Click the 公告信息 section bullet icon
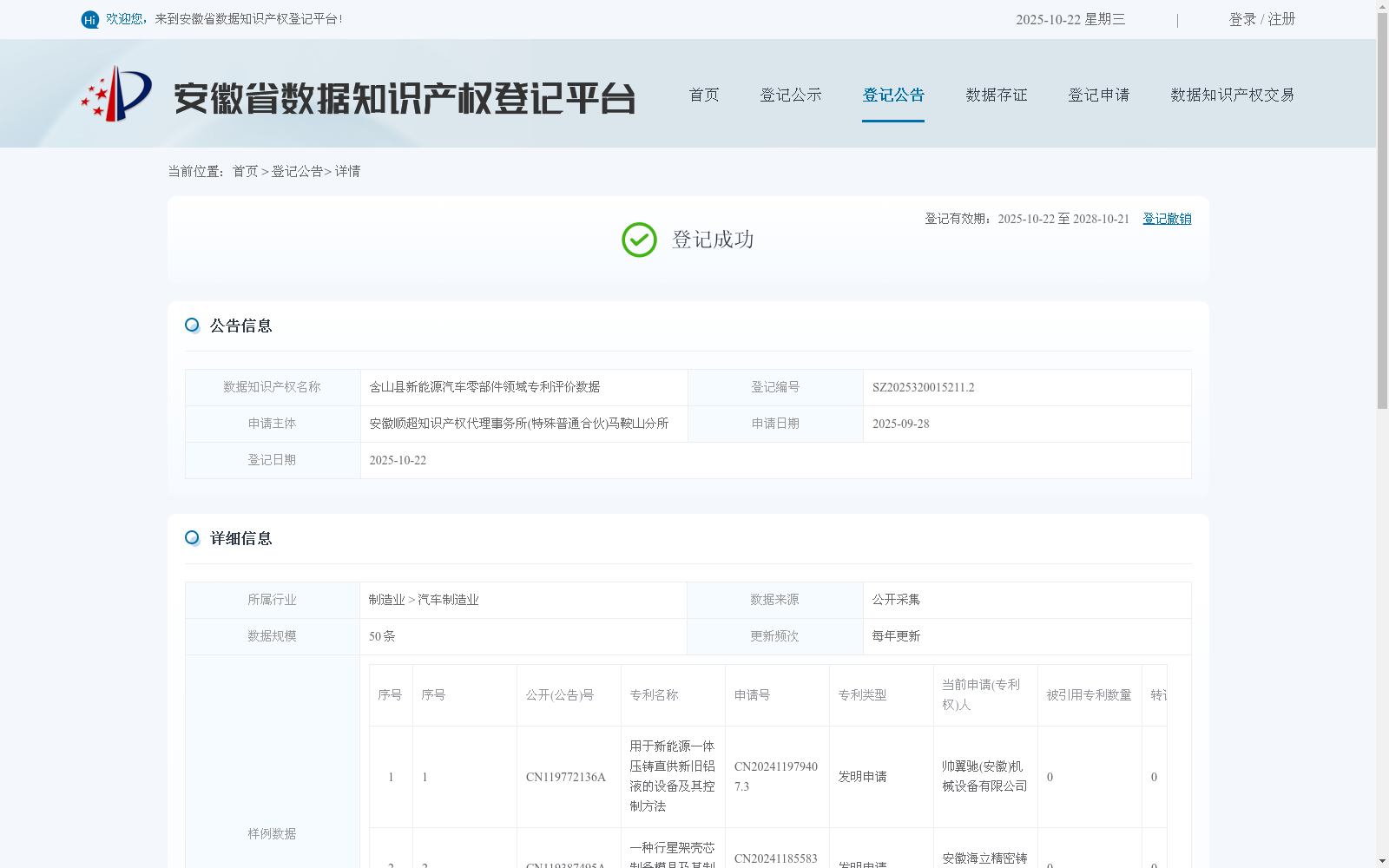Image resolution: width=1389 pixels, height=868 pixels. point(192,325)
